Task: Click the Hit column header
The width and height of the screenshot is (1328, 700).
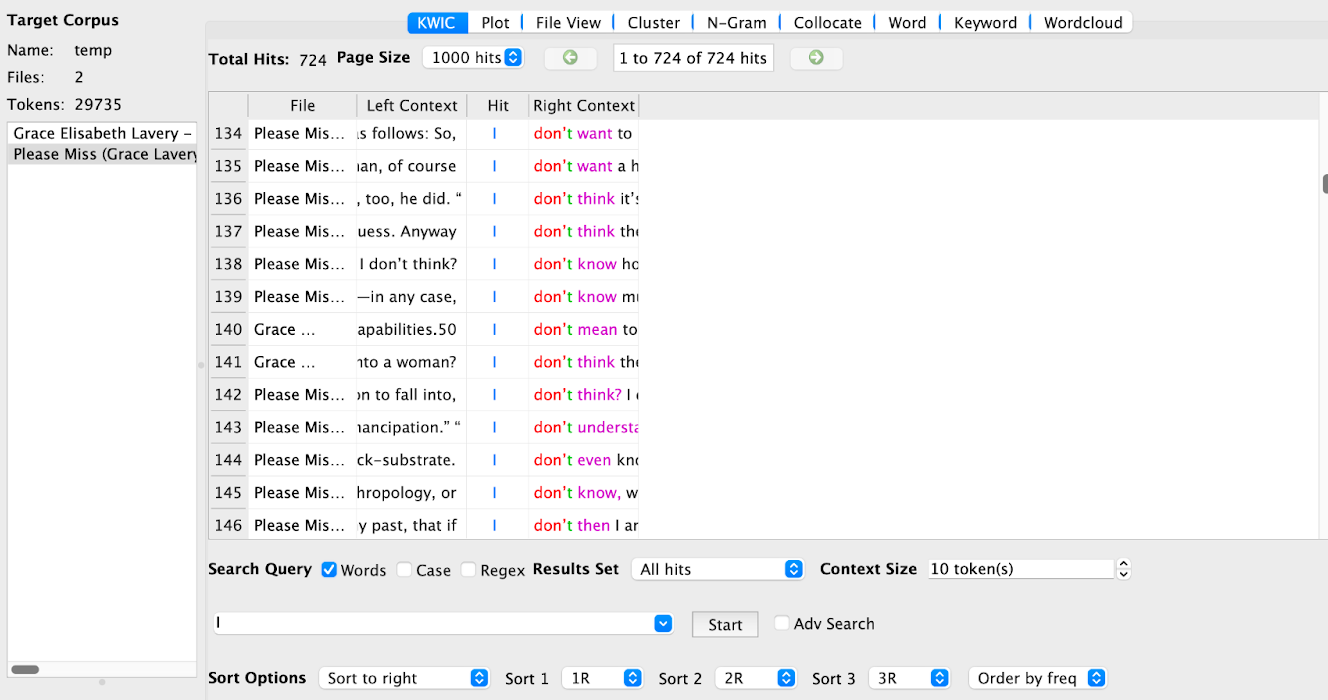Action: pos(498,105)
